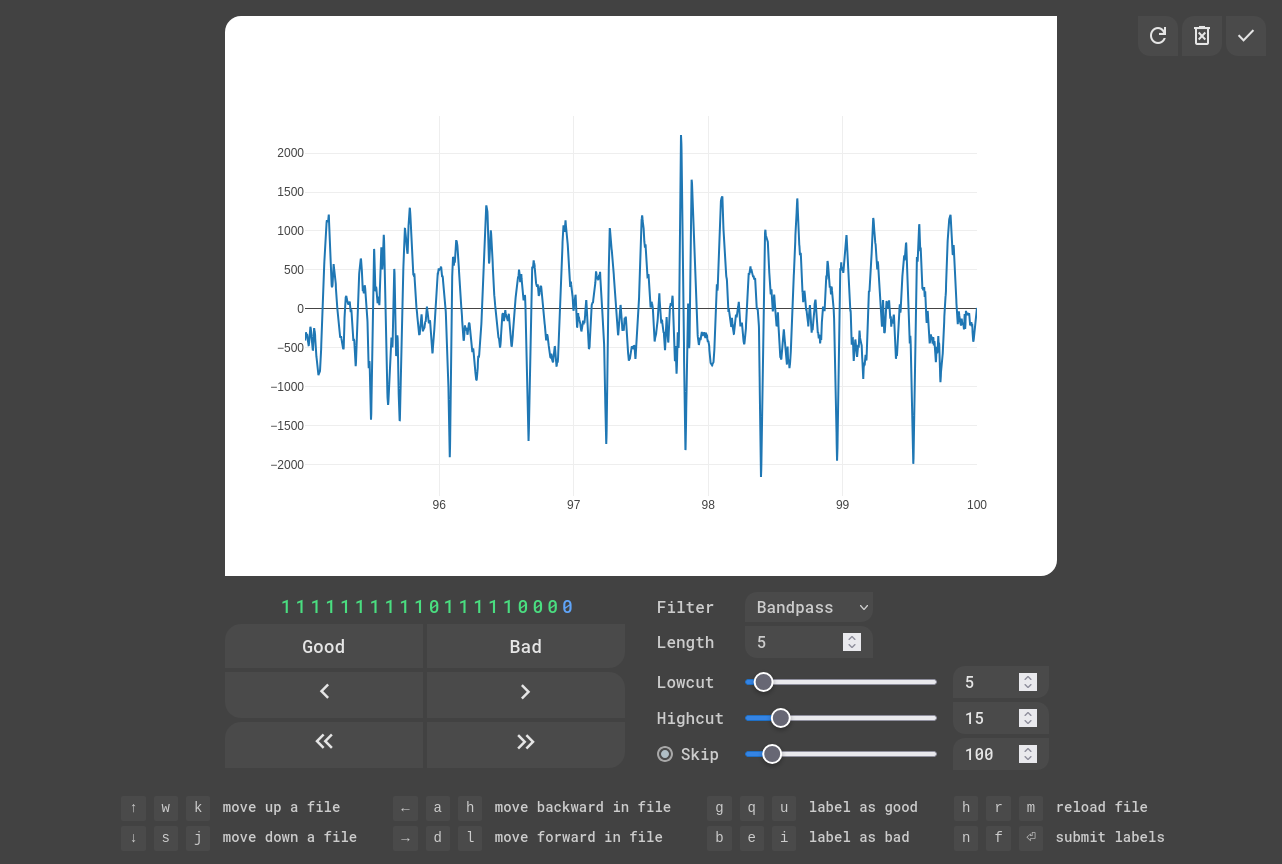Click the Lowcut value stepper arrows
Screen dimensions: 1282x864
1027,682
